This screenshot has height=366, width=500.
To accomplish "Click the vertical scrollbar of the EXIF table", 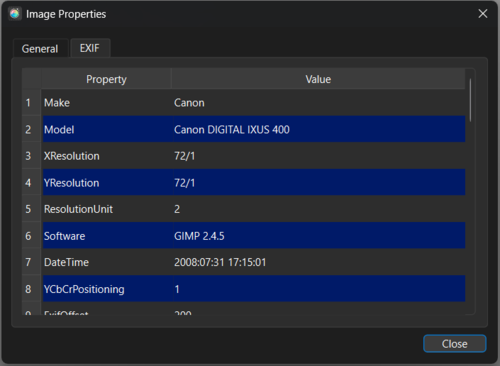I will (470, 100).
